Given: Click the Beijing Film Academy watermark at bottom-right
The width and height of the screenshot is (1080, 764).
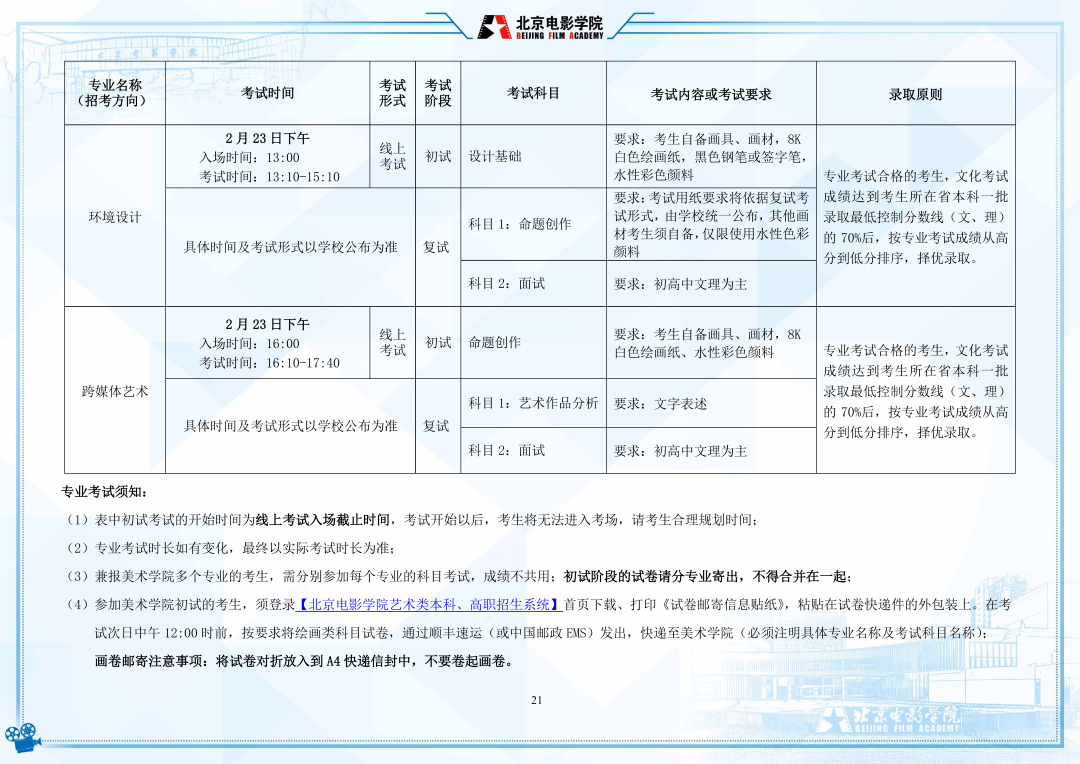Looking at the screenshot, I should (888, 720).
